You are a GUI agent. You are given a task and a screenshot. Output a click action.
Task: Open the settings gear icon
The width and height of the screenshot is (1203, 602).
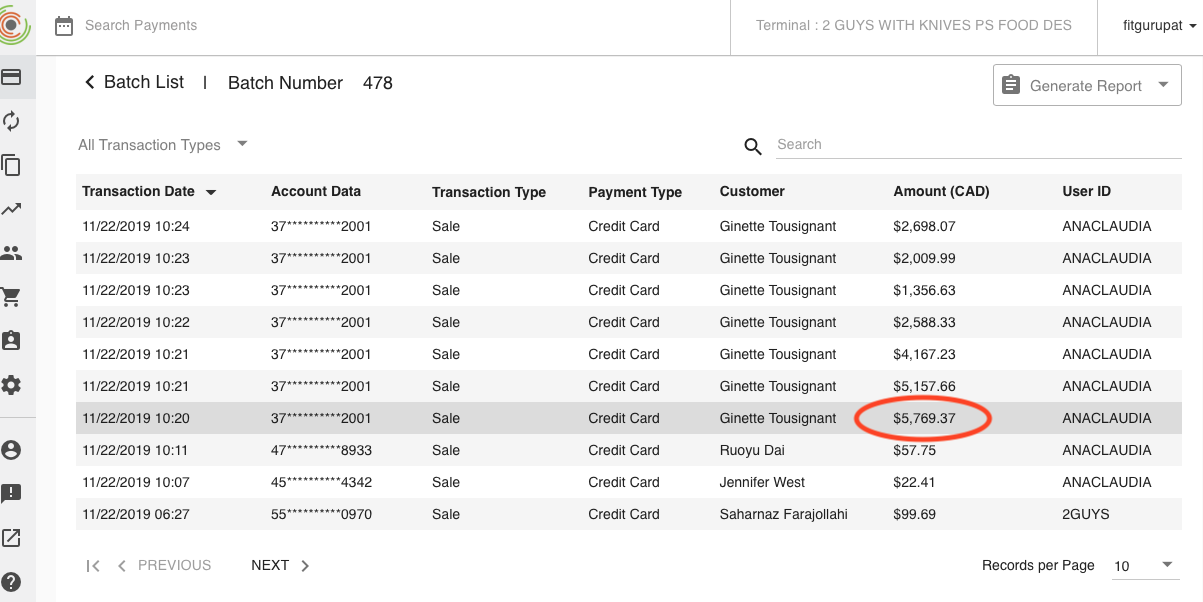point(12,385)
